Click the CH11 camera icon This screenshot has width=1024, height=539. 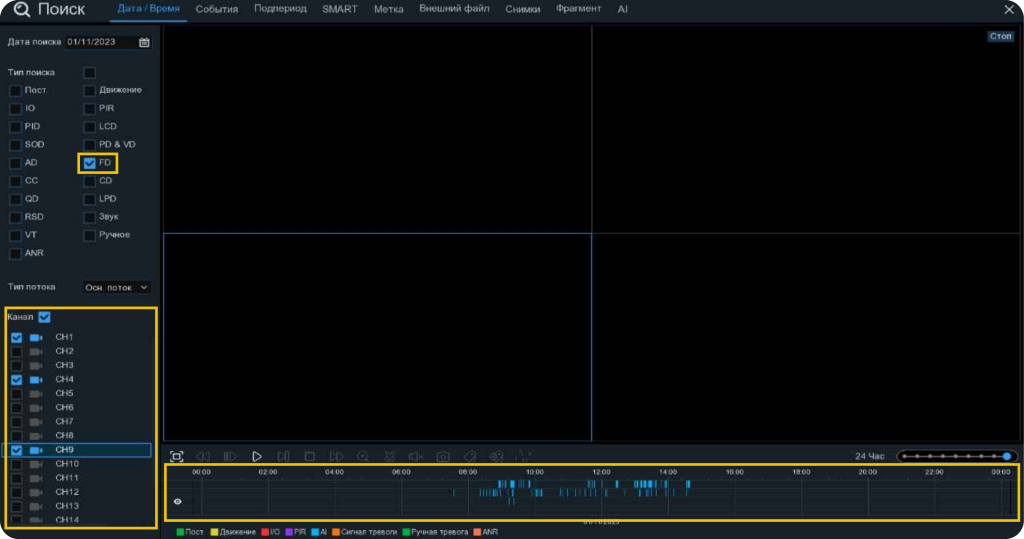pyautogui.click(x=36, y=478)
